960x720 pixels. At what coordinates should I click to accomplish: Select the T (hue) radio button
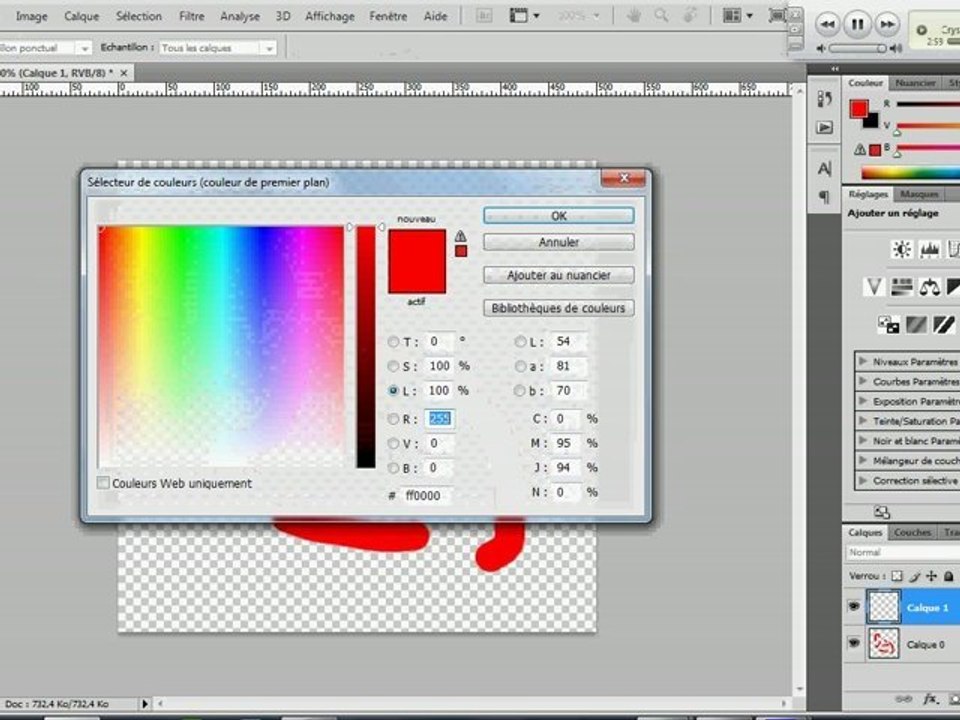tap(393, 342)
